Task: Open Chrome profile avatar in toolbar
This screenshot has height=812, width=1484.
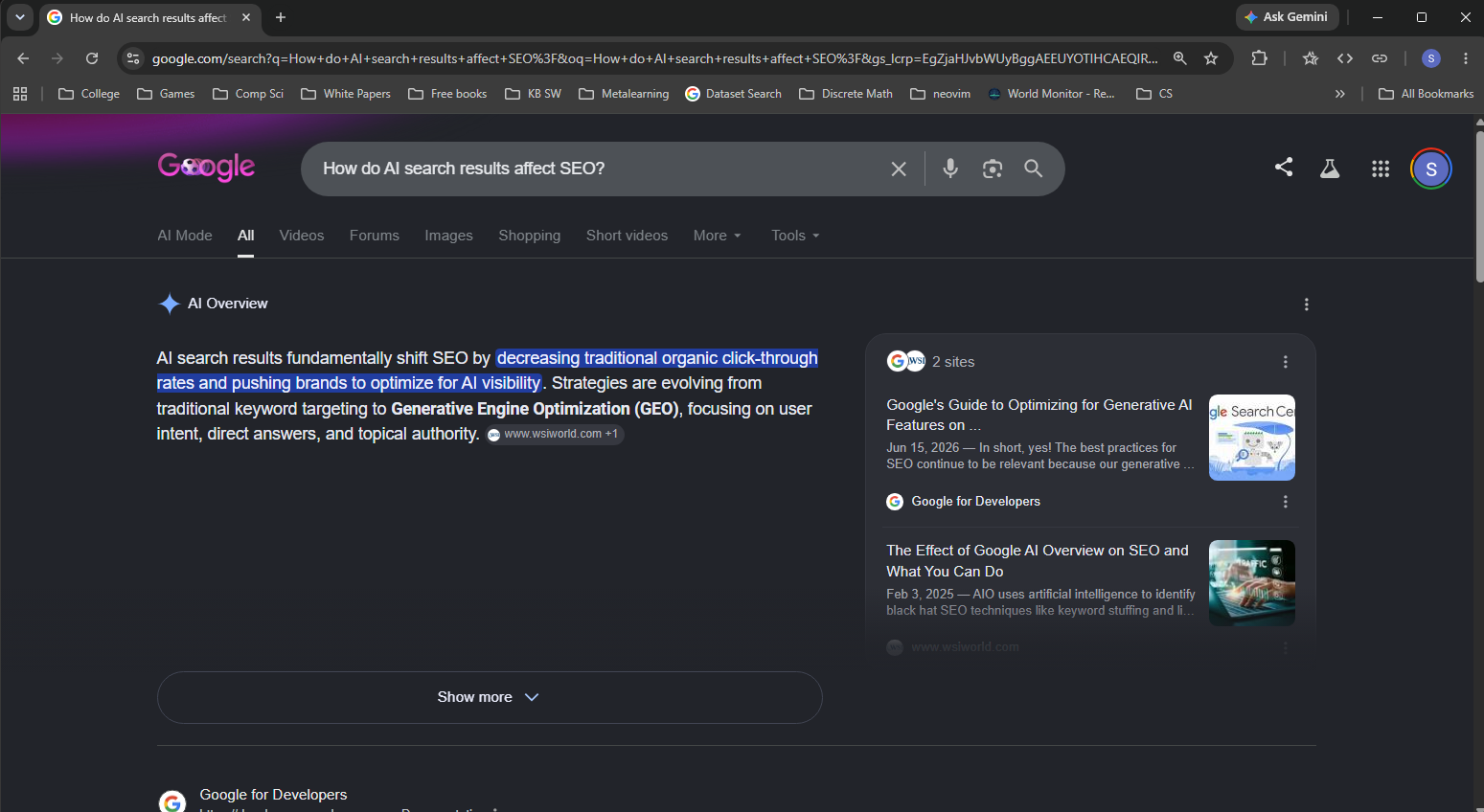Action: 1431,58
